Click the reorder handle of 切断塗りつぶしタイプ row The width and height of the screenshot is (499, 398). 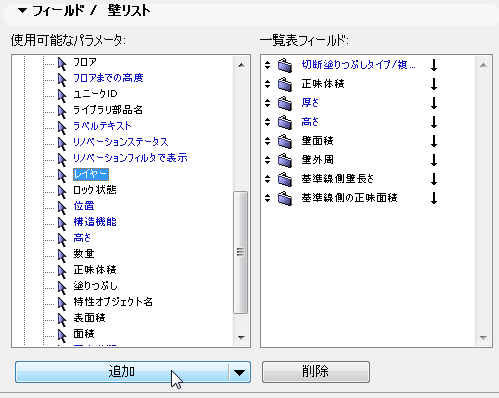click(268, 65)
